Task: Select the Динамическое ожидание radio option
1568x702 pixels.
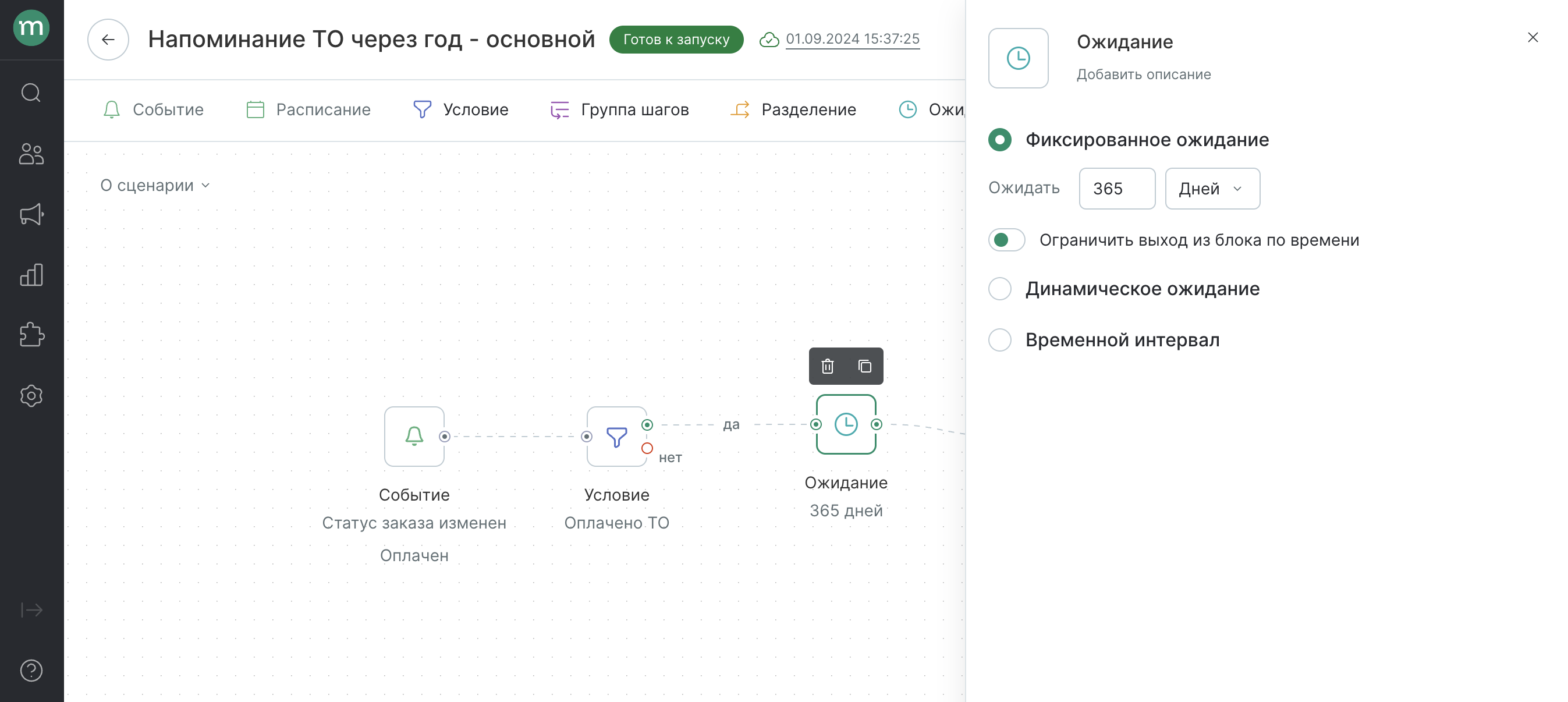Action: click(1000, 289)
